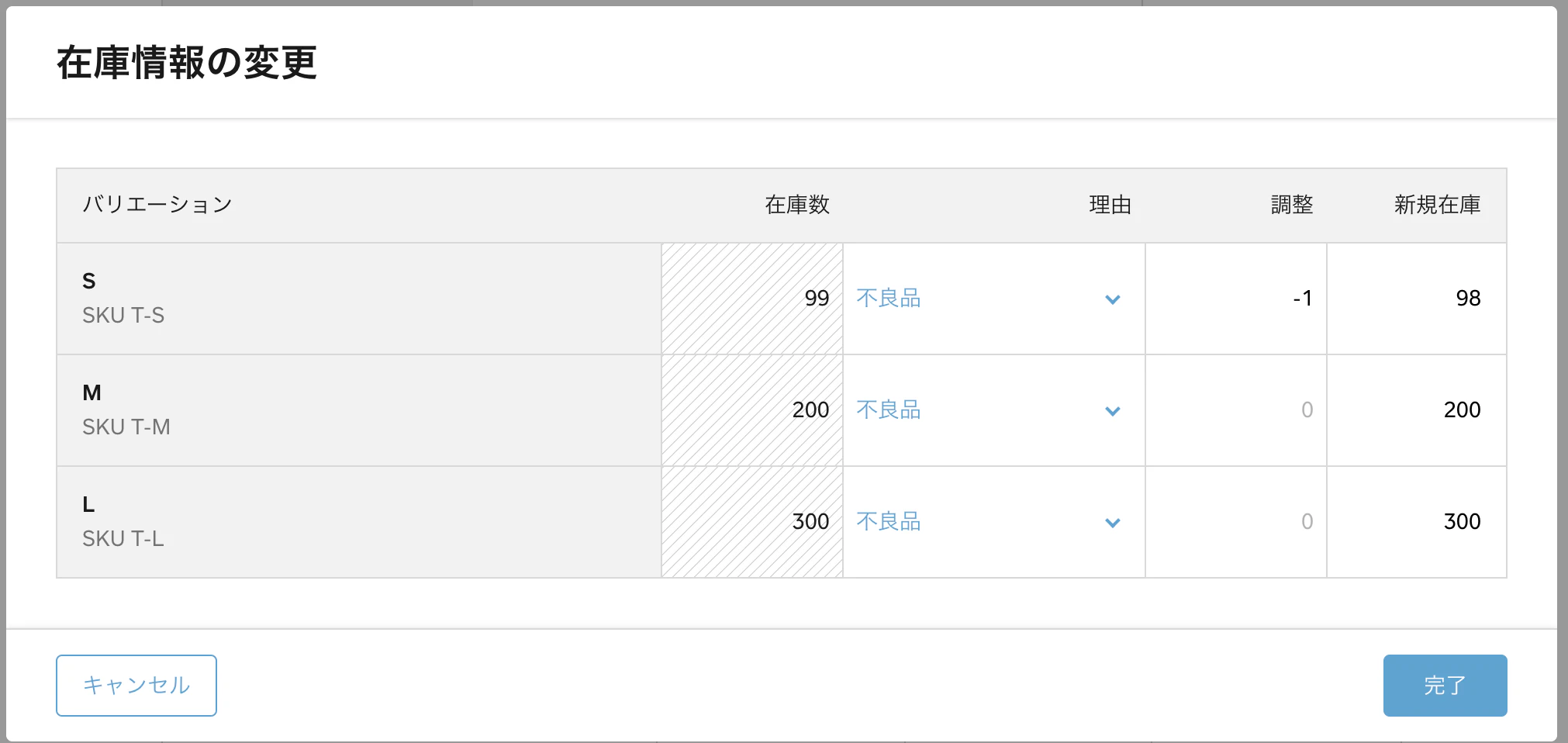Click the chevron arrow in the M row
This screenshot has width=1568, height=743.
[1113, 411]
